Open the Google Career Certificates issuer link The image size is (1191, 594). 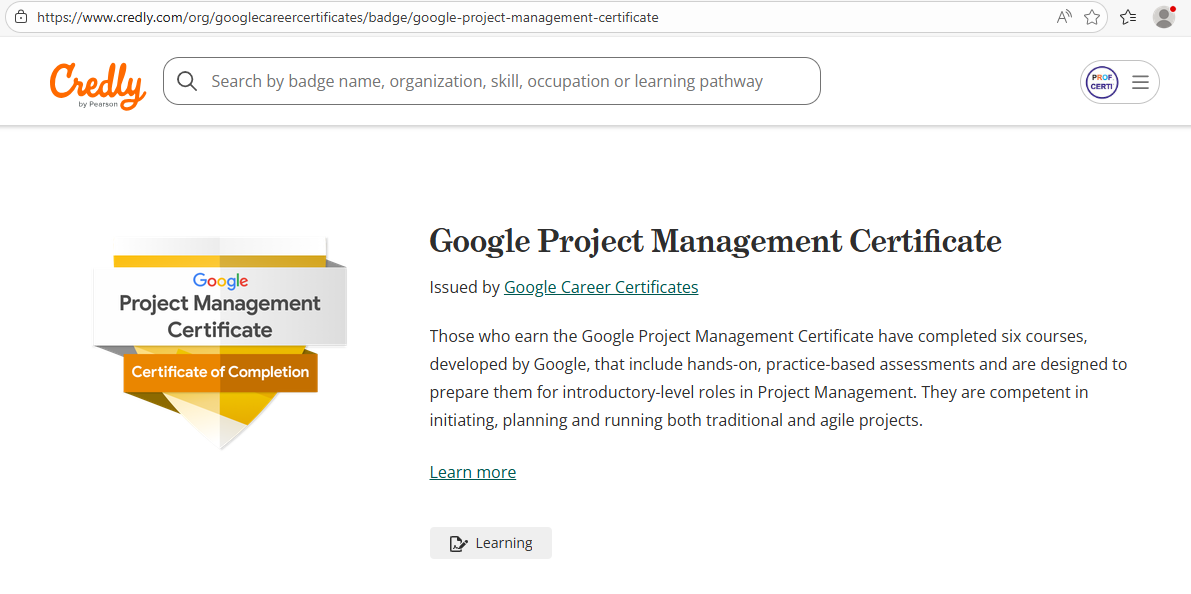(x=600, y=287)
